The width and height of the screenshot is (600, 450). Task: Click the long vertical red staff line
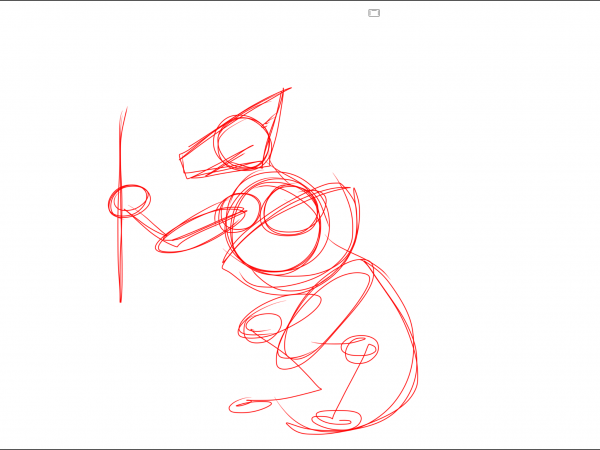[120, 250]
